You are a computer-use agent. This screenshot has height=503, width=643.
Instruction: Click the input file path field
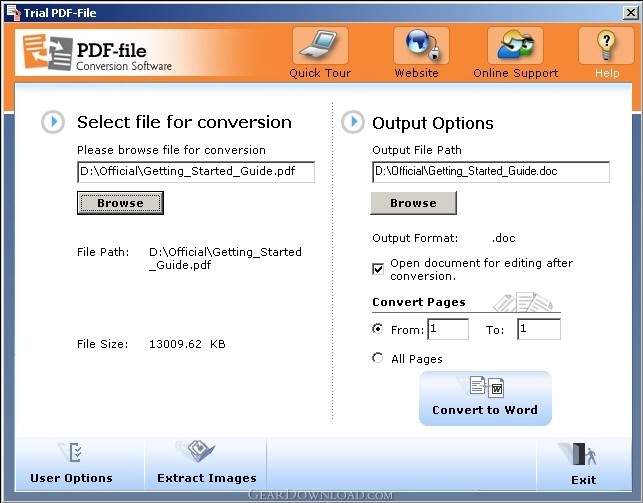[x=196, y=172]
